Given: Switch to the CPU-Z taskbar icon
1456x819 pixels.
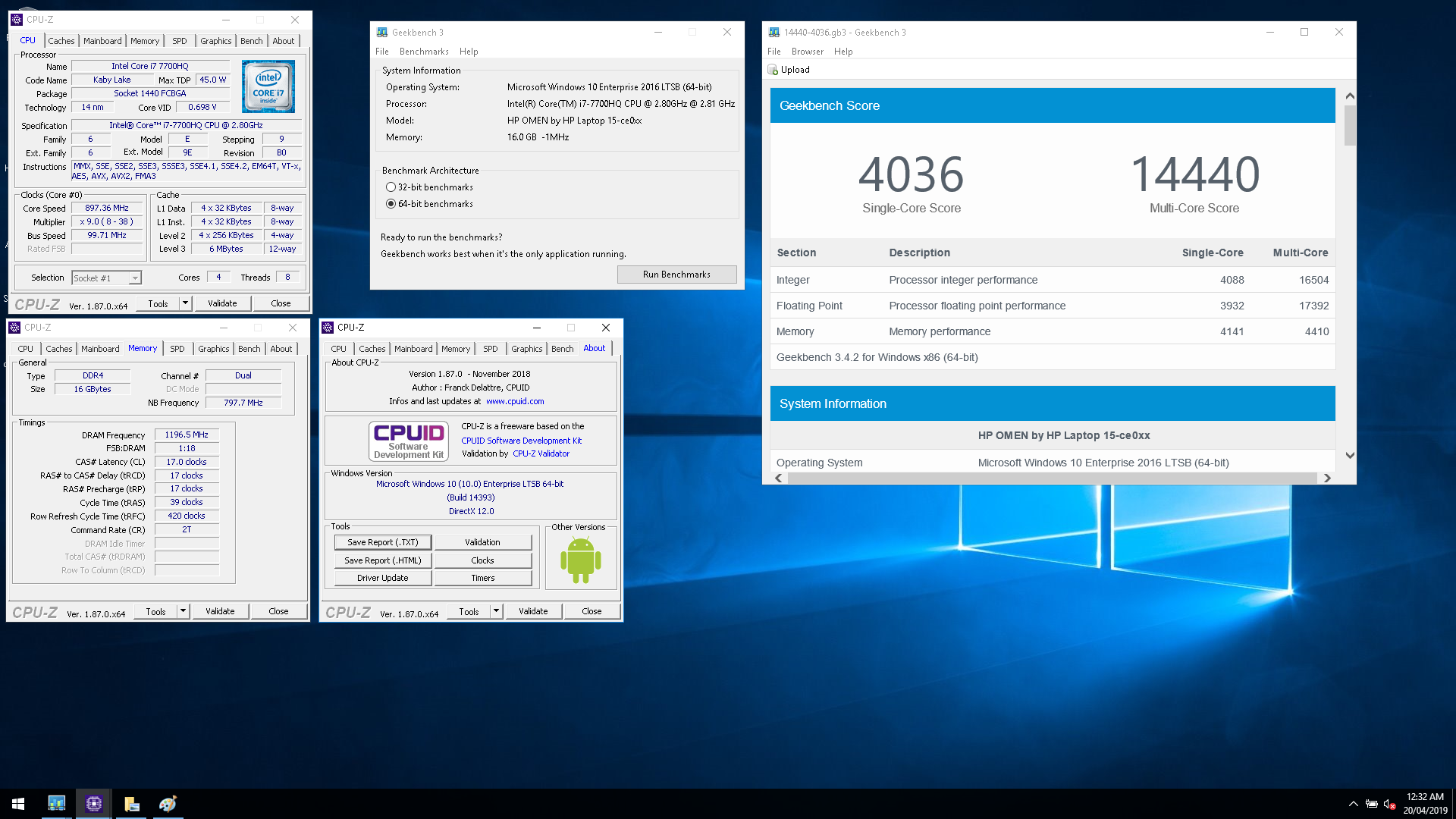Looking at the screenshot, I should tap(94, 804).
